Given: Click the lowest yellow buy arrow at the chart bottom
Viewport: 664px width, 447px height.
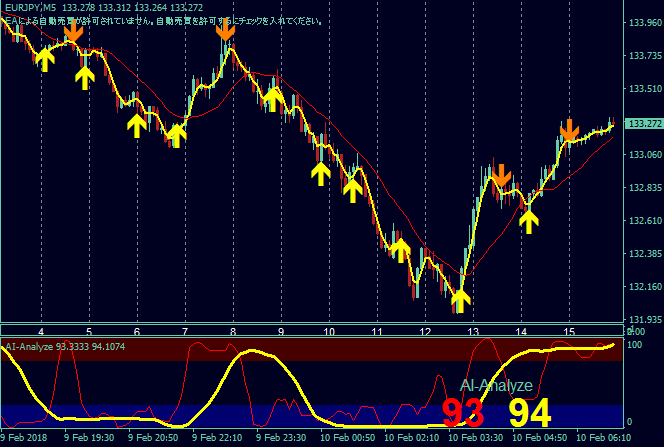Looking at the screenshot, I should 460,299.
